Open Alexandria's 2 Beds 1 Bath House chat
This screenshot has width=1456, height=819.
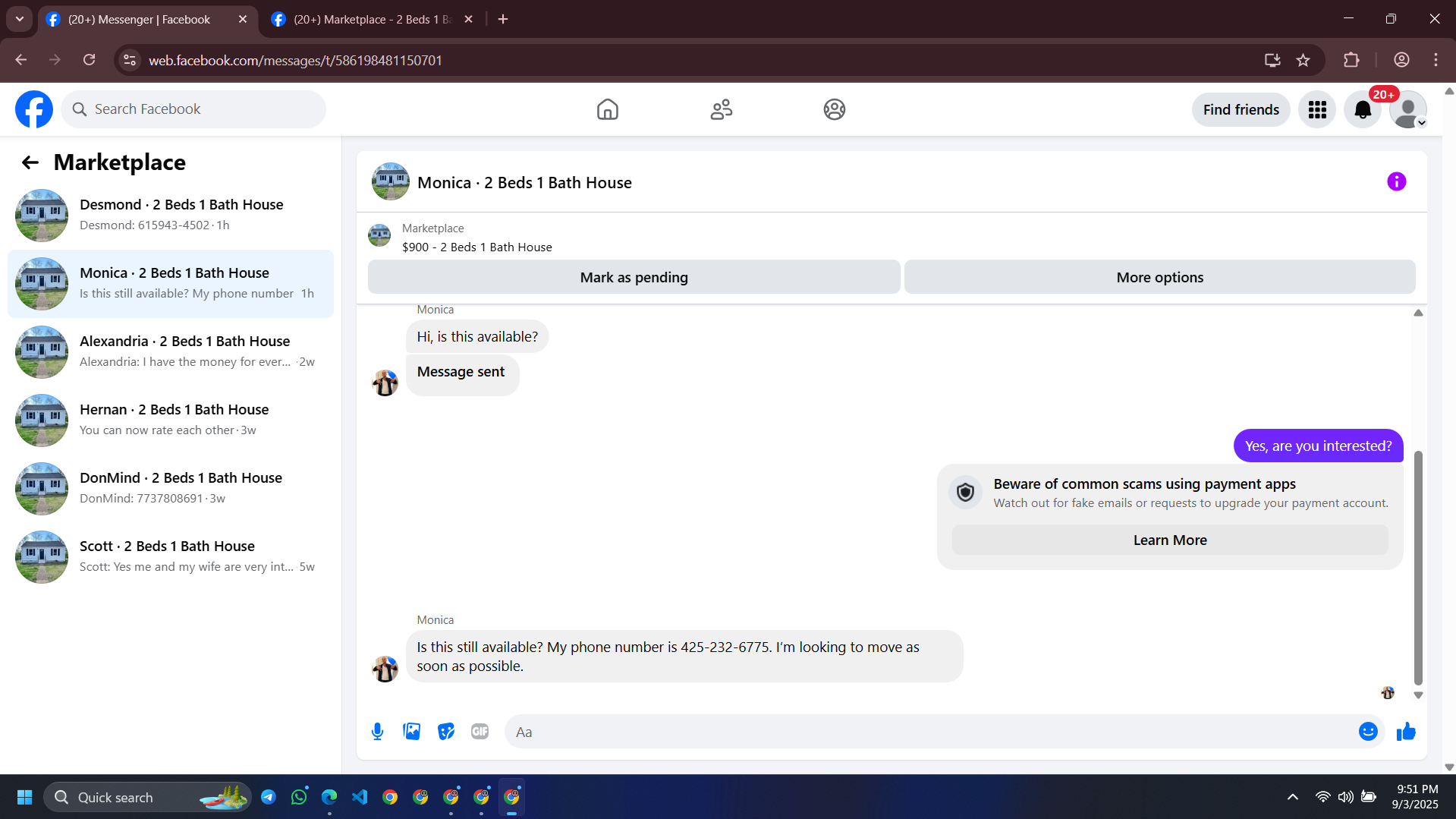(171, 352)
